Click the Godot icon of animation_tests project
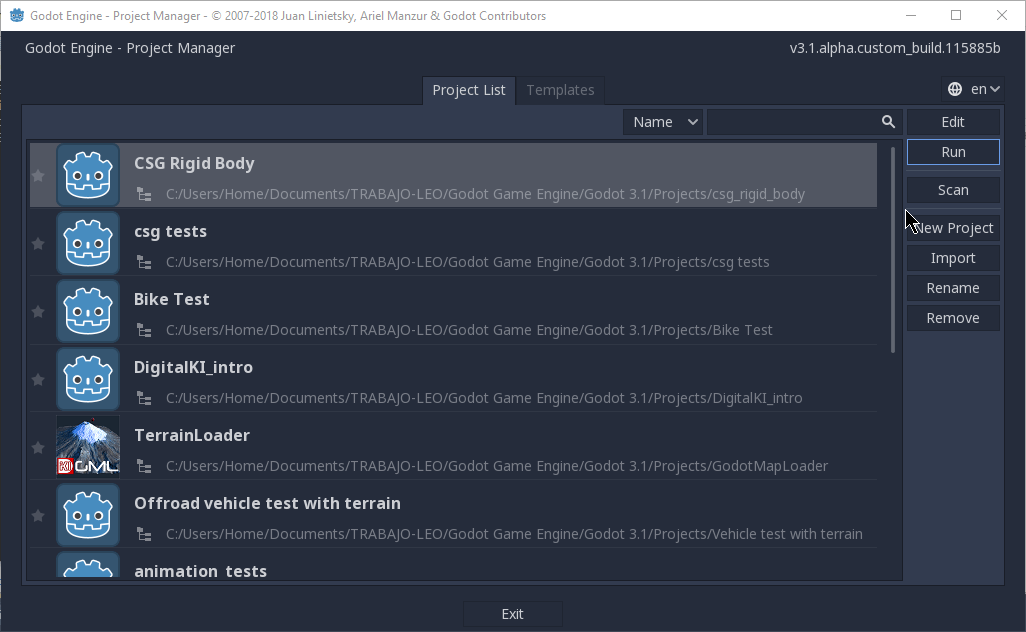Viewport: 1026px width, 632px height. [88, 565]
